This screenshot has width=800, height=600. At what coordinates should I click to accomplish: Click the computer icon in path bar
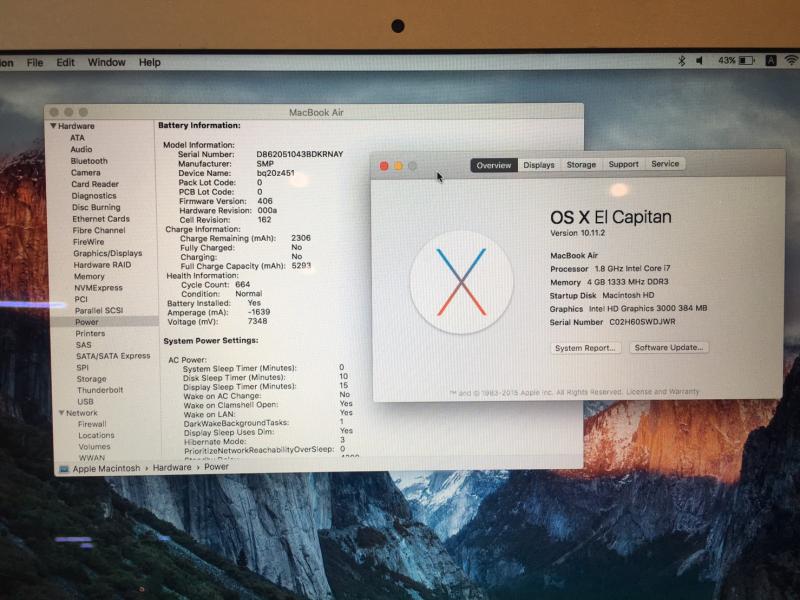pos(64,468)
